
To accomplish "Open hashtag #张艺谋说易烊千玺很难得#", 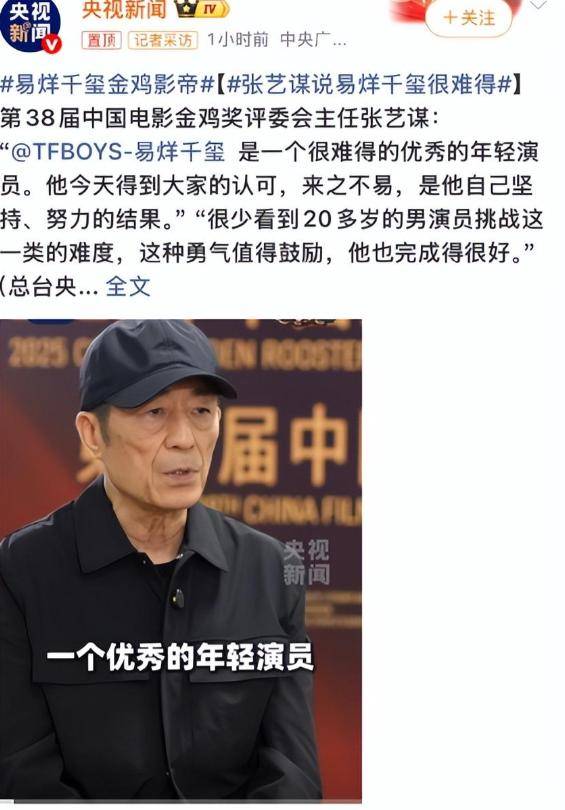I will coord(368,84).
